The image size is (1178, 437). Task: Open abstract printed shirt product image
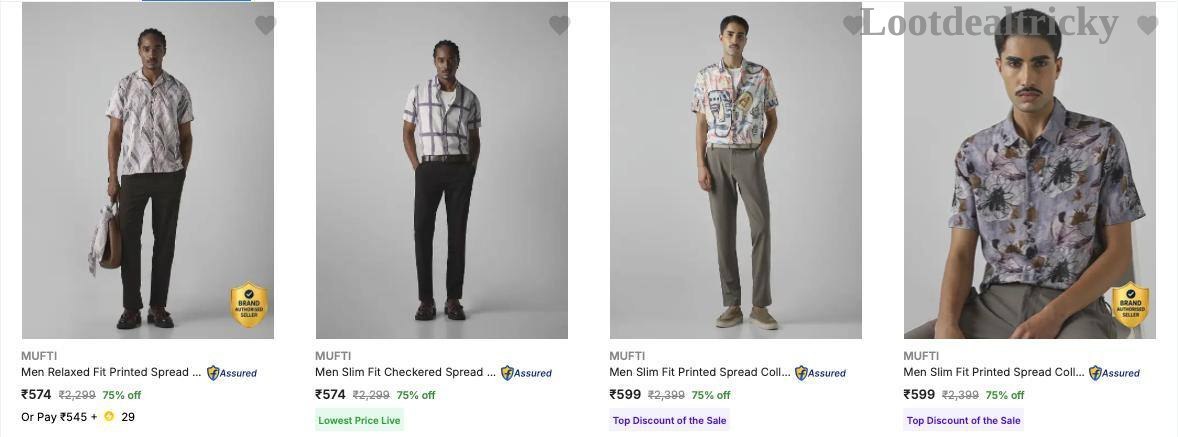(x=735, y=170)
